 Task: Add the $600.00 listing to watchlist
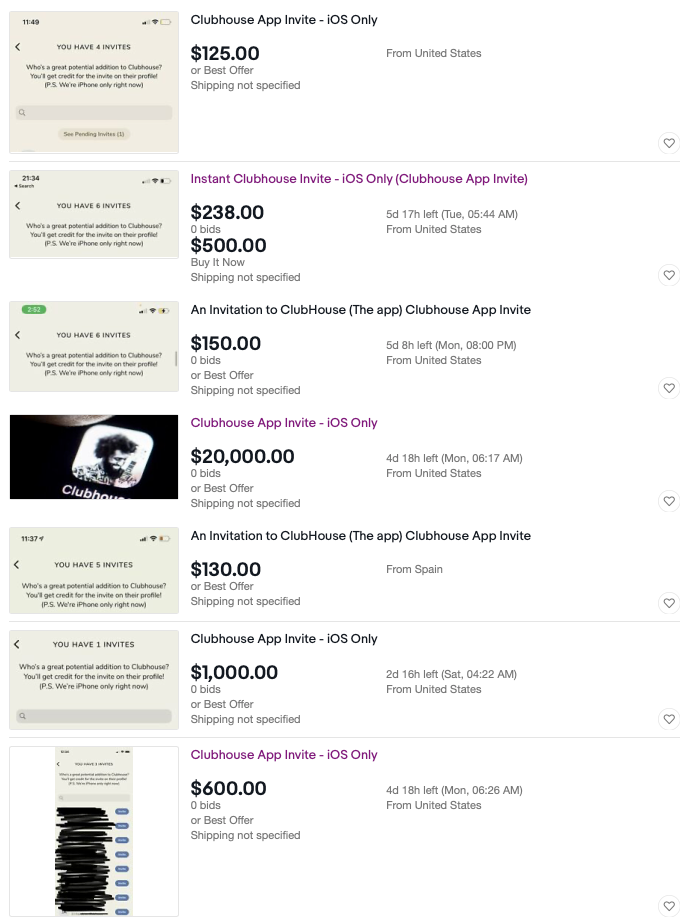(669, 906)
